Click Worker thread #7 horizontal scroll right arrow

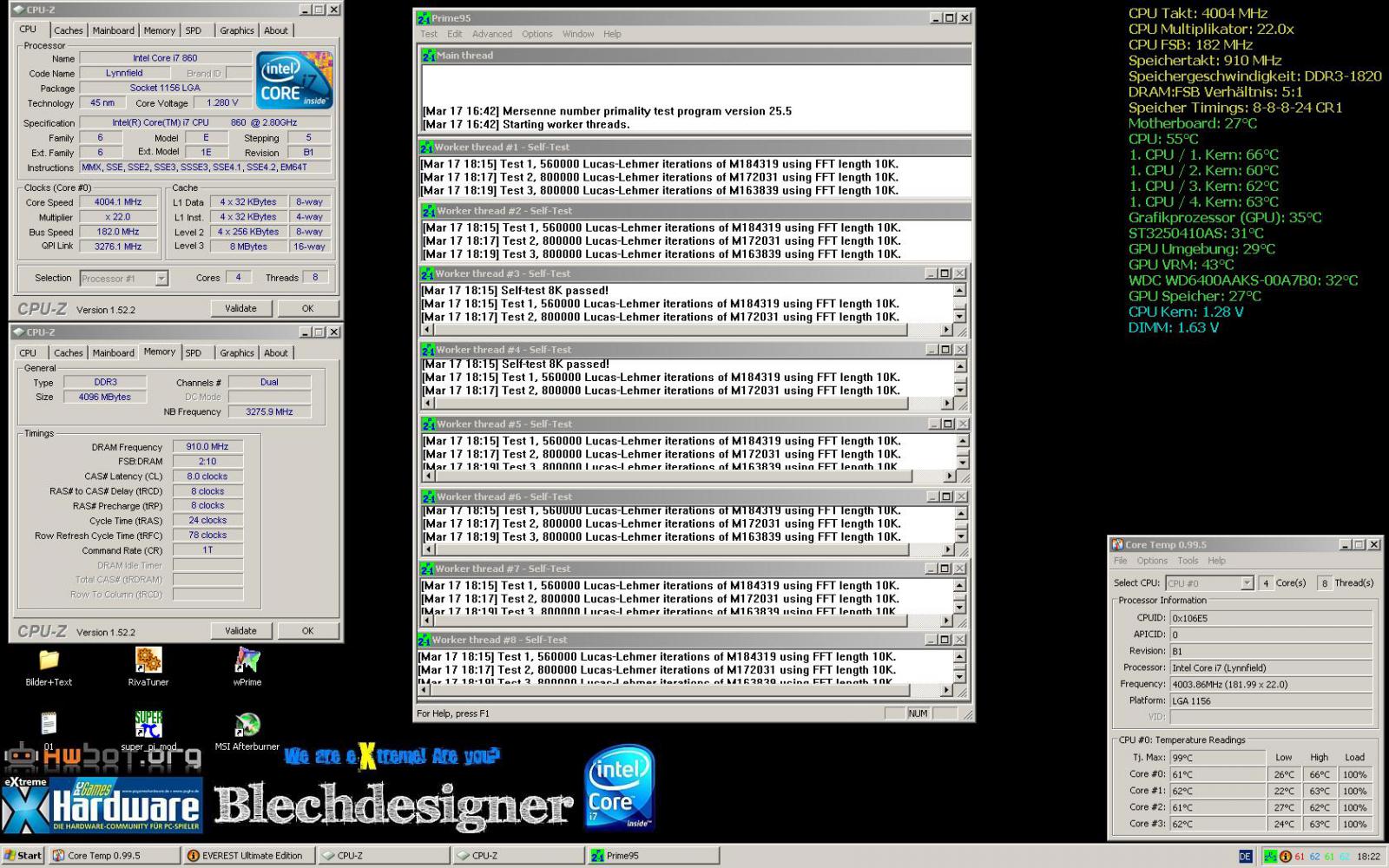(946, 621)
